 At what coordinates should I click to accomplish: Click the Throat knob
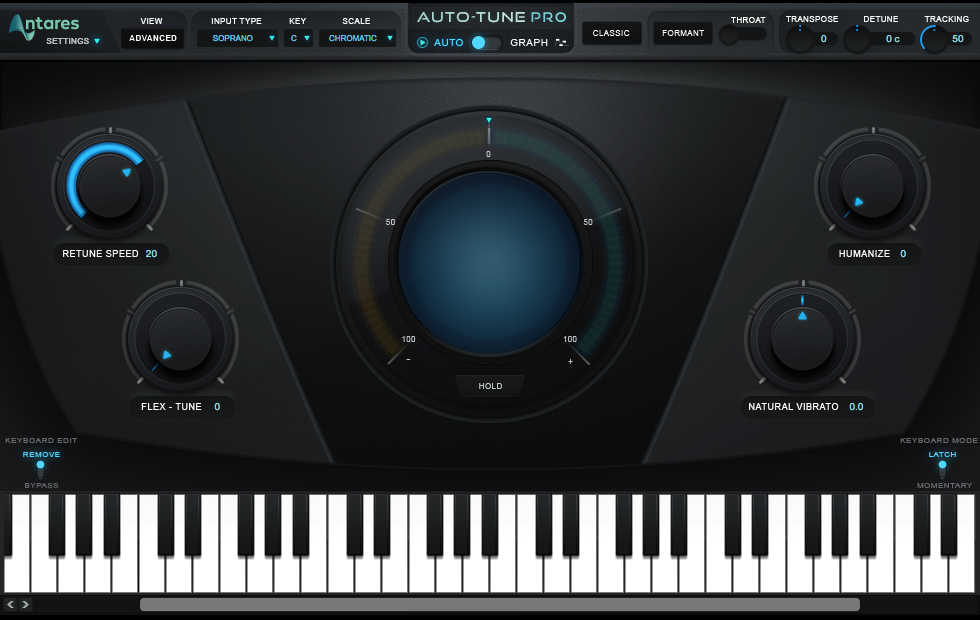point(728,36)
